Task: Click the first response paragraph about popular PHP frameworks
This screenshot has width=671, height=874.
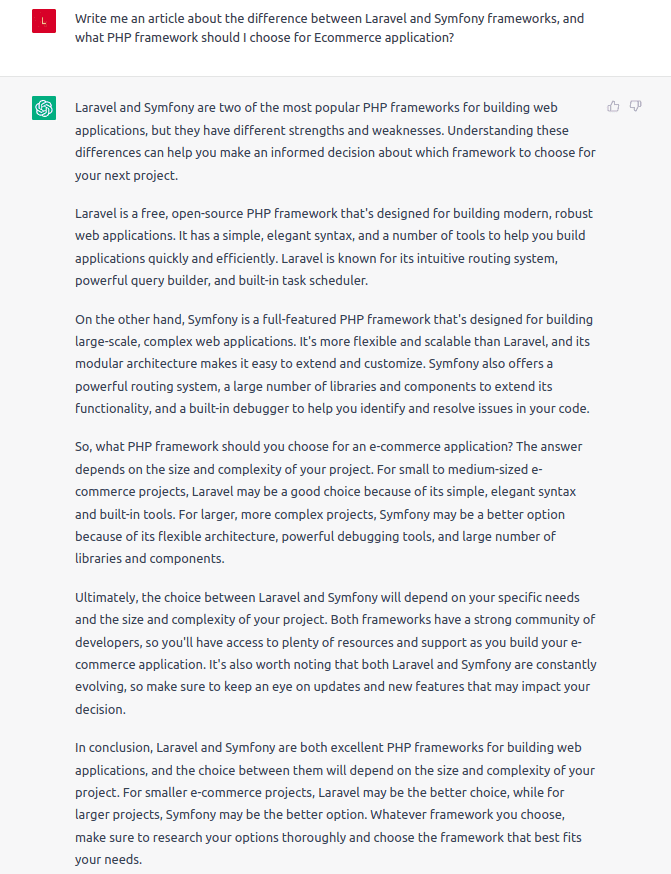Action: (335, 140)
